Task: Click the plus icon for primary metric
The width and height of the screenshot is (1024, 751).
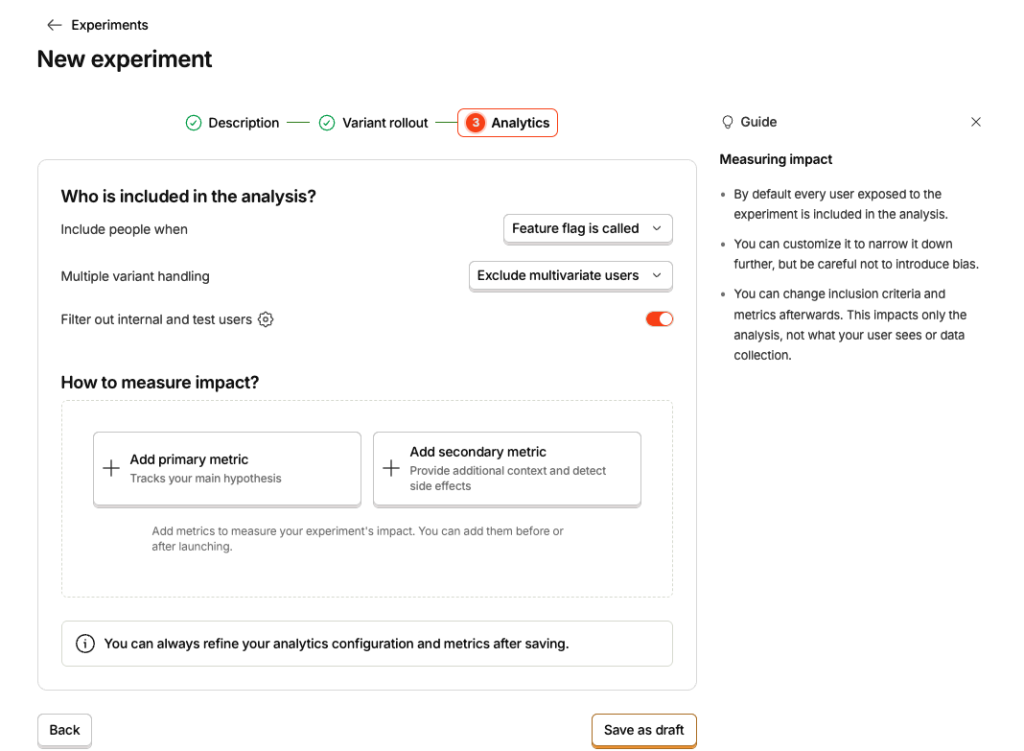Action: [112, 468]
